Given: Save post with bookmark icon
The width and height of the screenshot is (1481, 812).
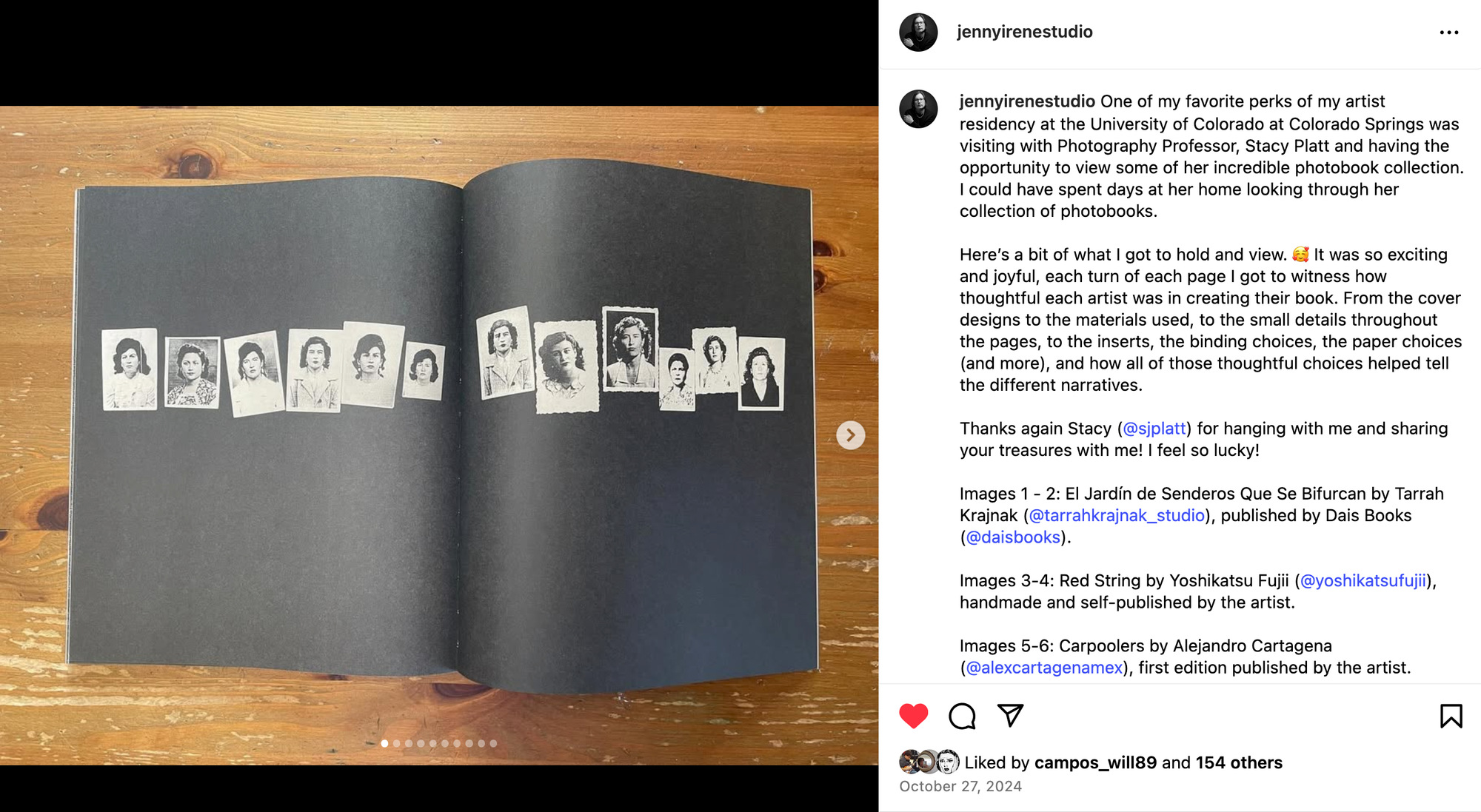Looking at the screenshot, I should pyautogui.click(x=1451, y=716).
